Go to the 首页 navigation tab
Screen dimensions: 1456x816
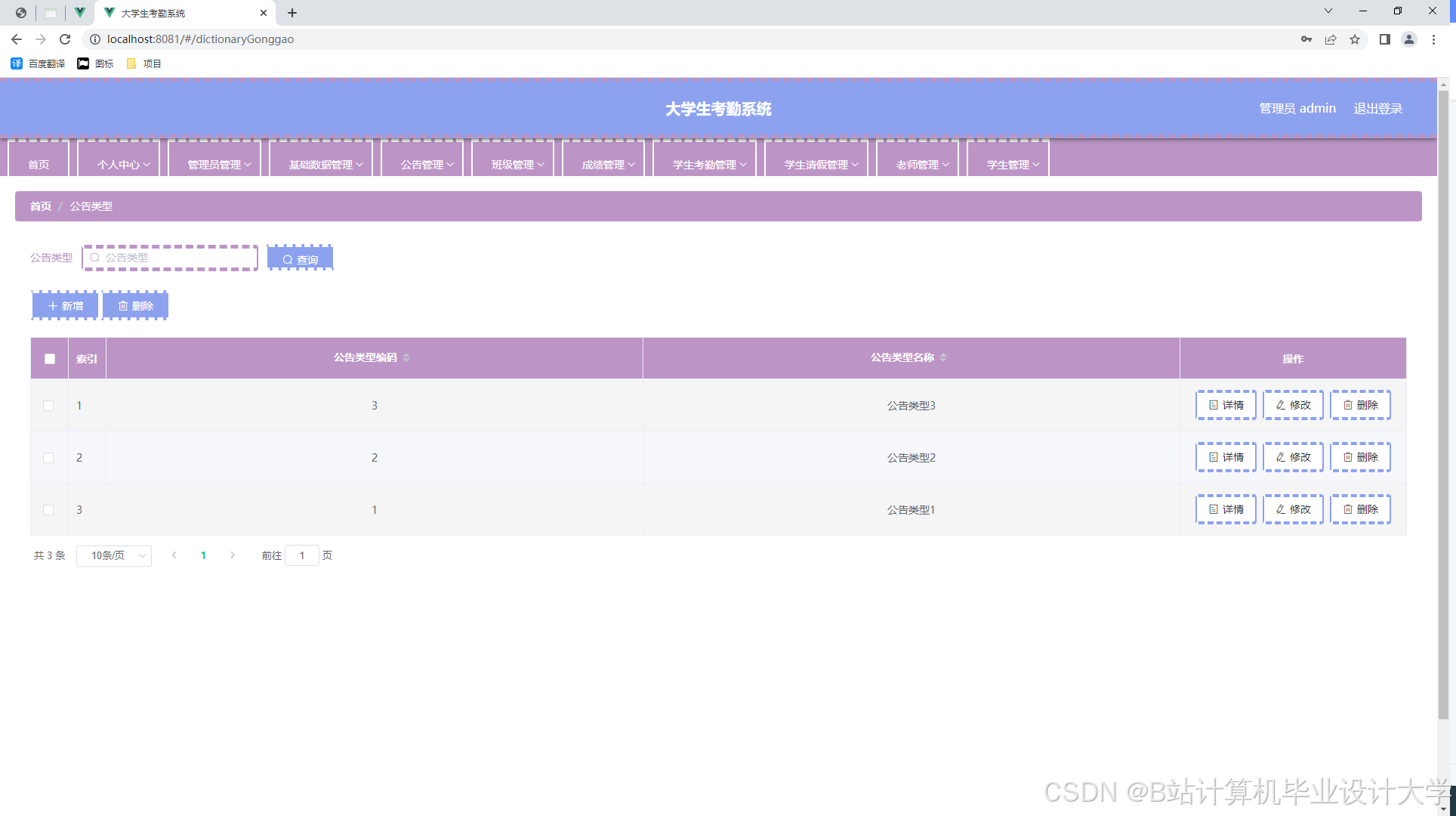tap(39, 164)
